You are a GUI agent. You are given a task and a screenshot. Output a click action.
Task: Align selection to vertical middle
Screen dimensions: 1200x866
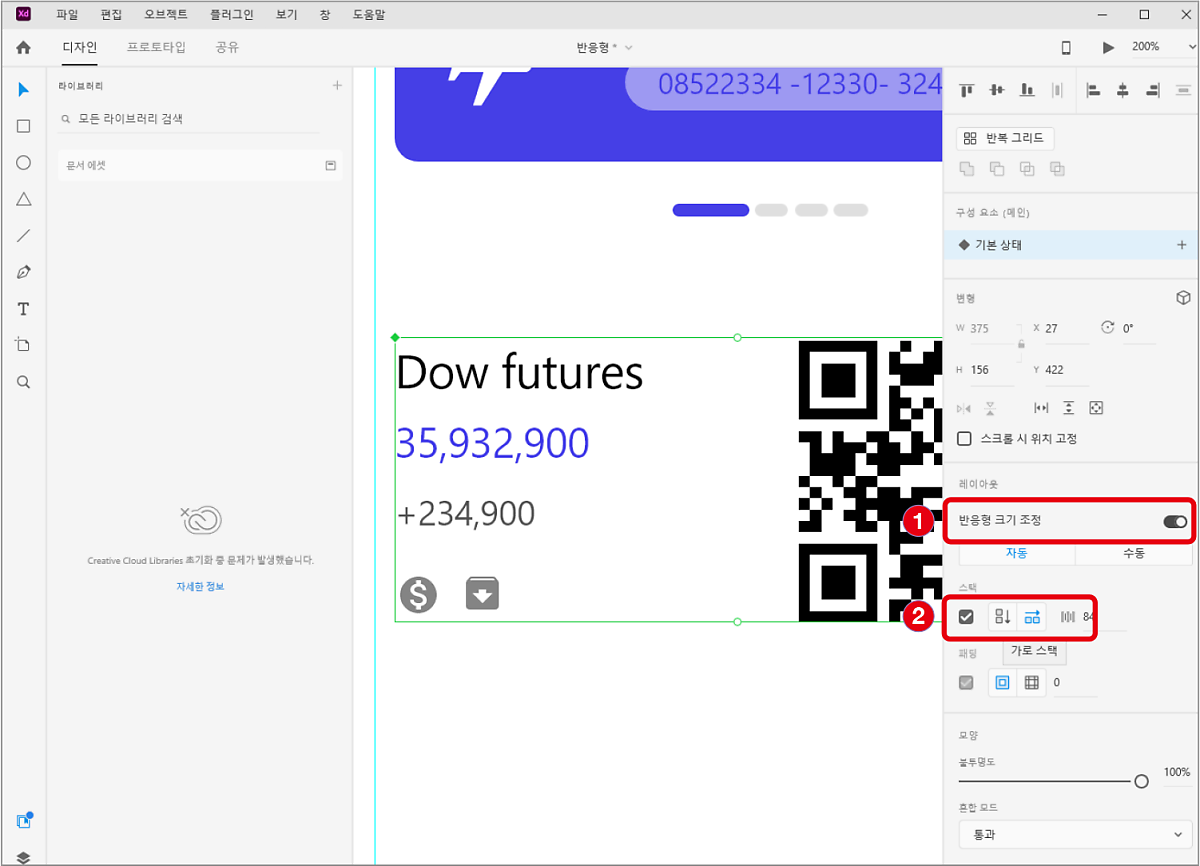tap(996, 90)
